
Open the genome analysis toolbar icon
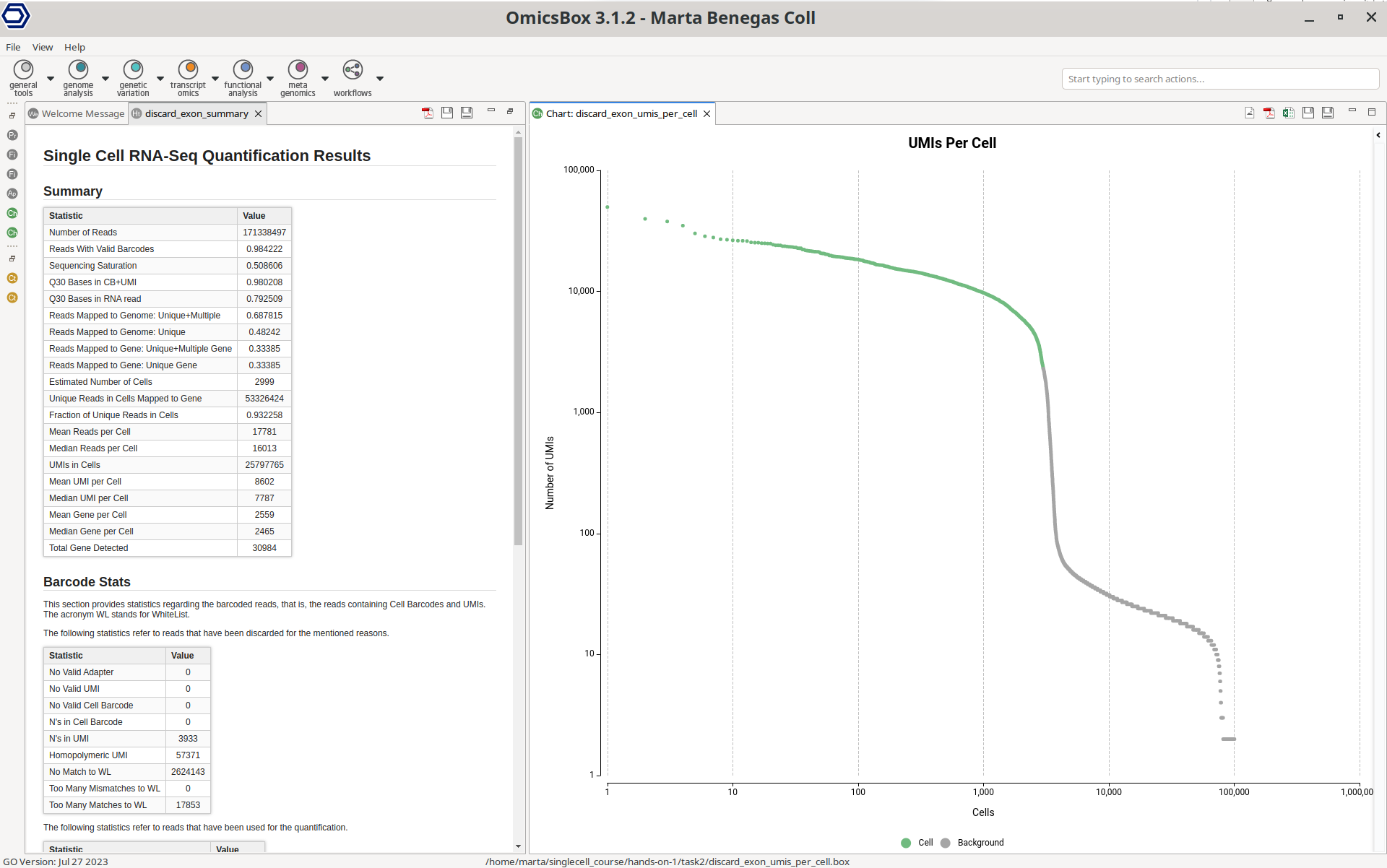pos(78,78)
